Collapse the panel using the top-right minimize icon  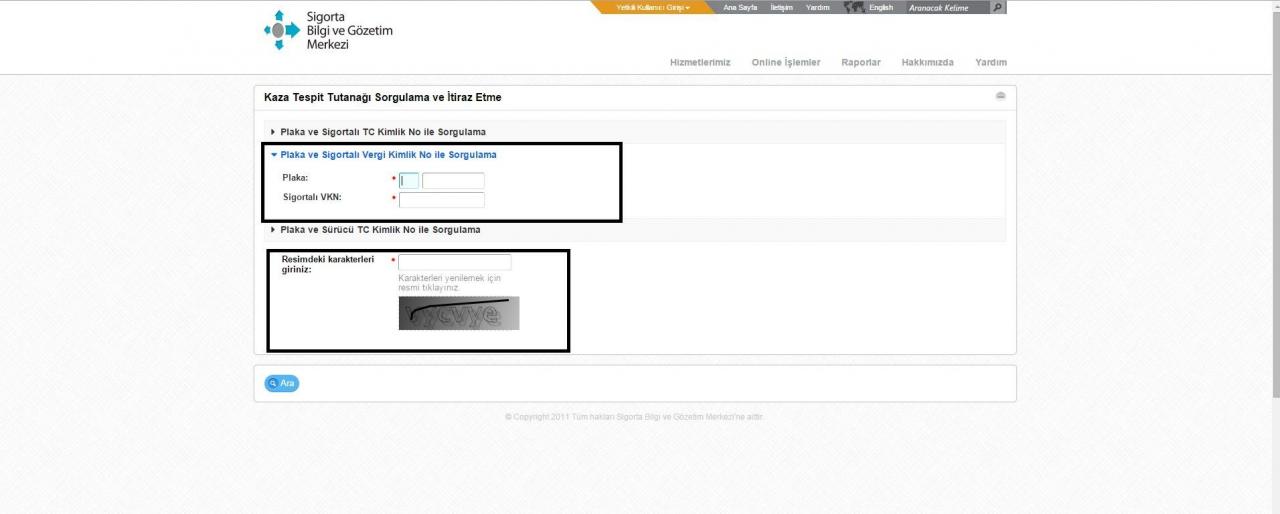pos(1000,96)
